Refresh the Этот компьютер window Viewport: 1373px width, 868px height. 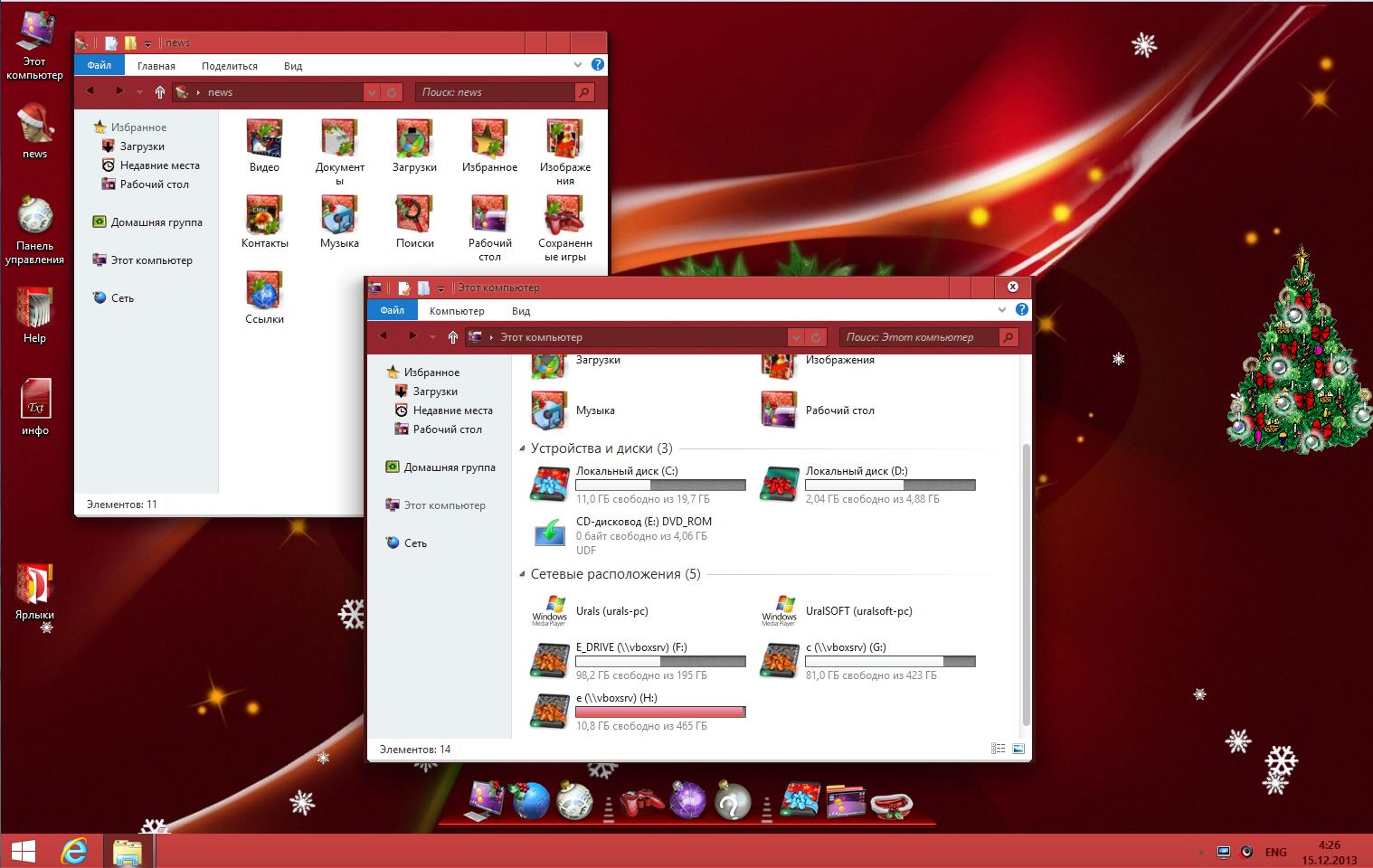coord(816,337)
